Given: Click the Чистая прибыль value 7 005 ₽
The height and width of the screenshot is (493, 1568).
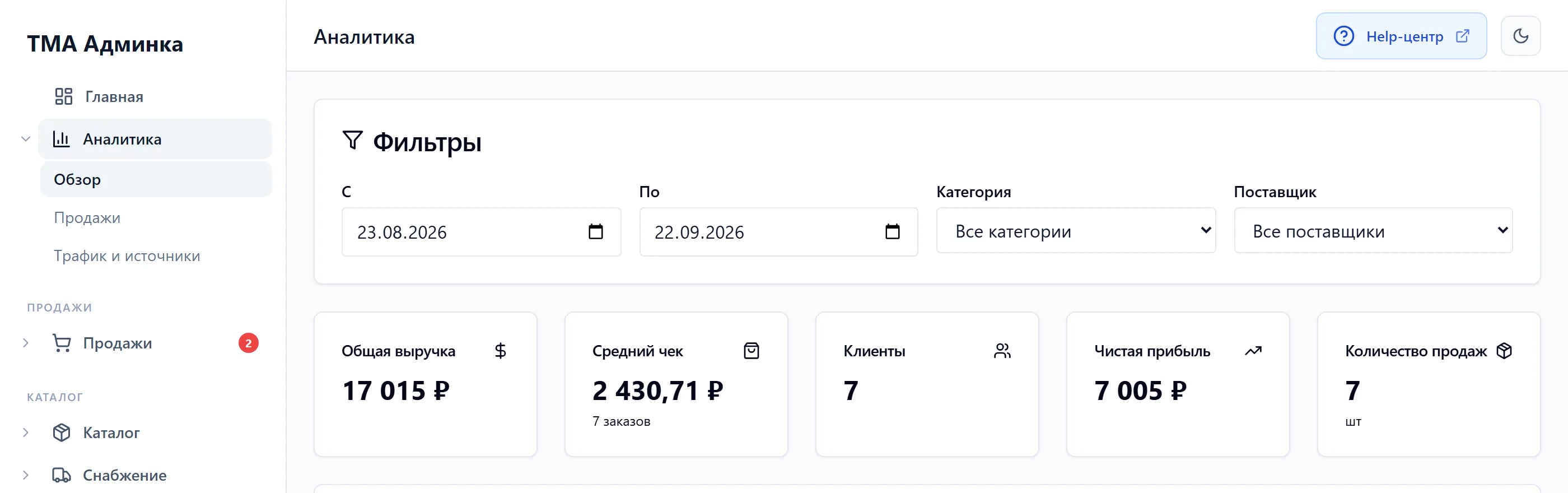Looking at the screenshot, I should point(1141,390).
